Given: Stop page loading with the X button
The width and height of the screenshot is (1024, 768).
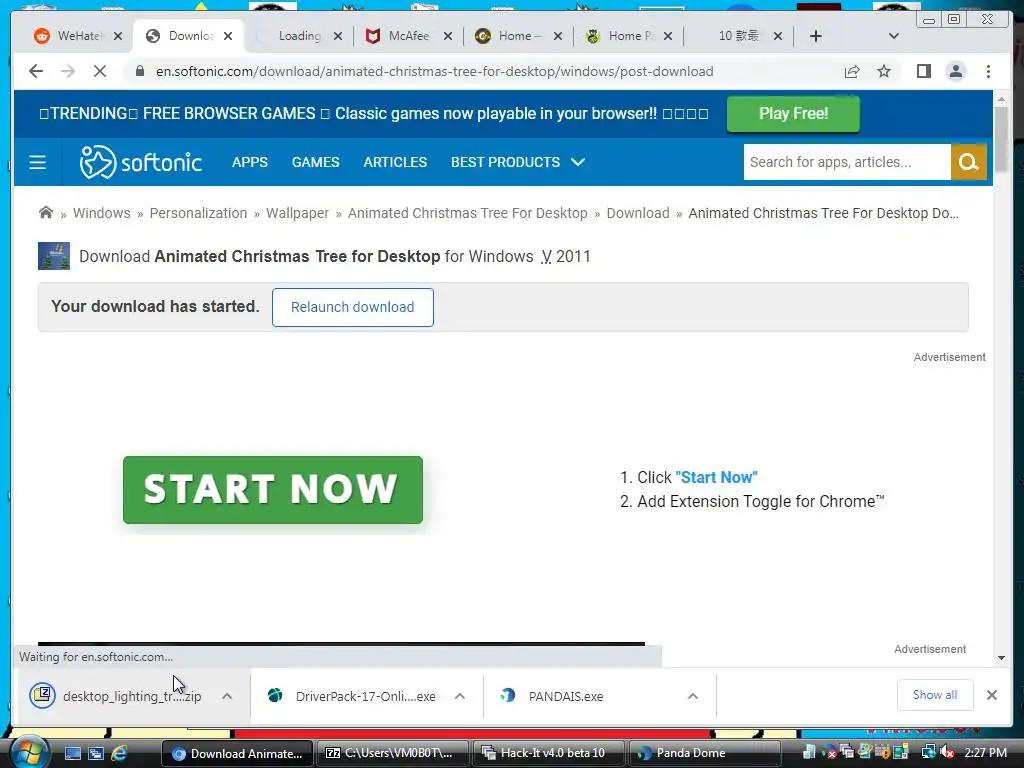Looking at the screenshot, I should [x=100, y=71].
